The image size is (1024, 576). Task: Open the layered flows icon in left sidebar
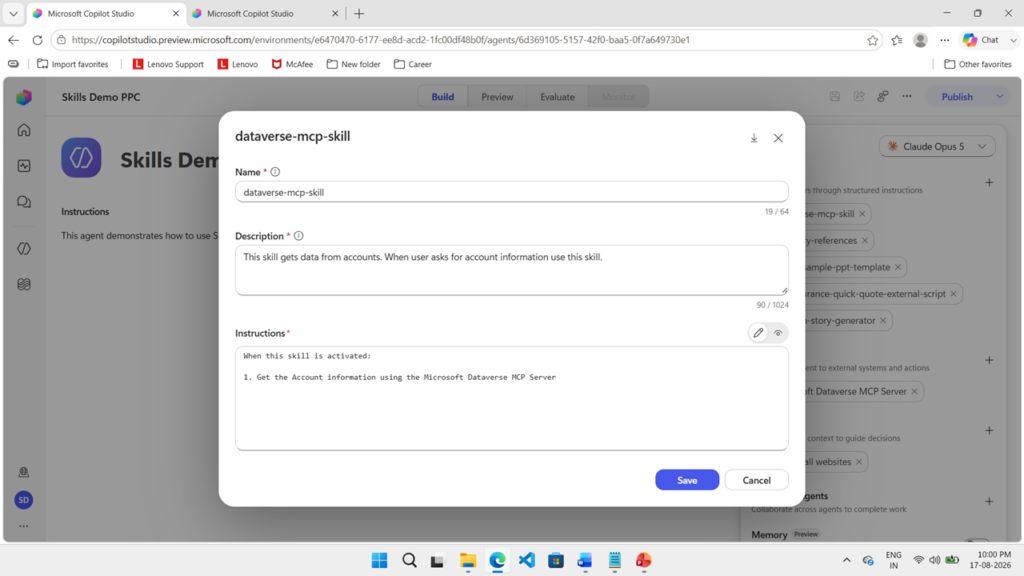pos(24,284)
